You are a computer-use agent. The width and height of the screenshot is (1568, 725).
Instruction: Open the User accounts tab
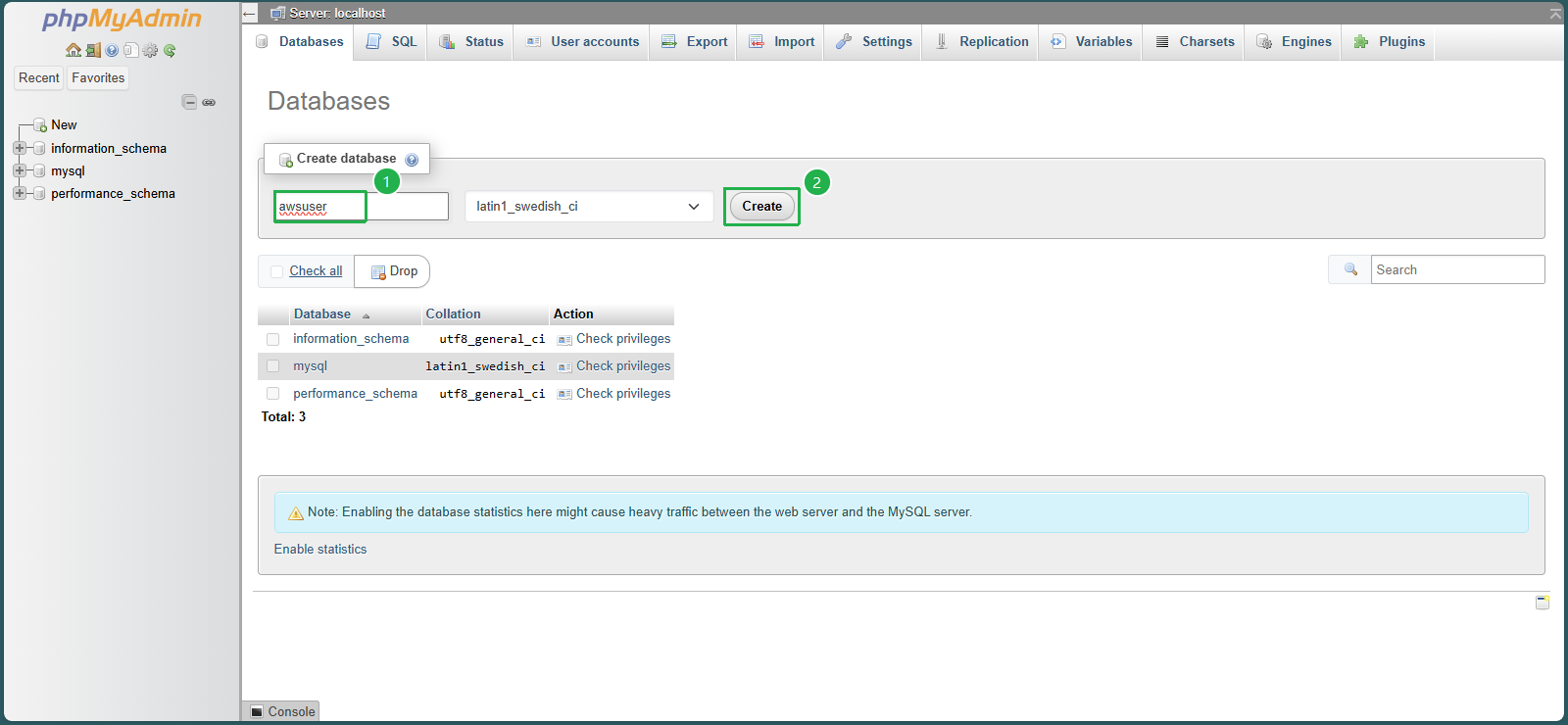(x=582, y=42)
